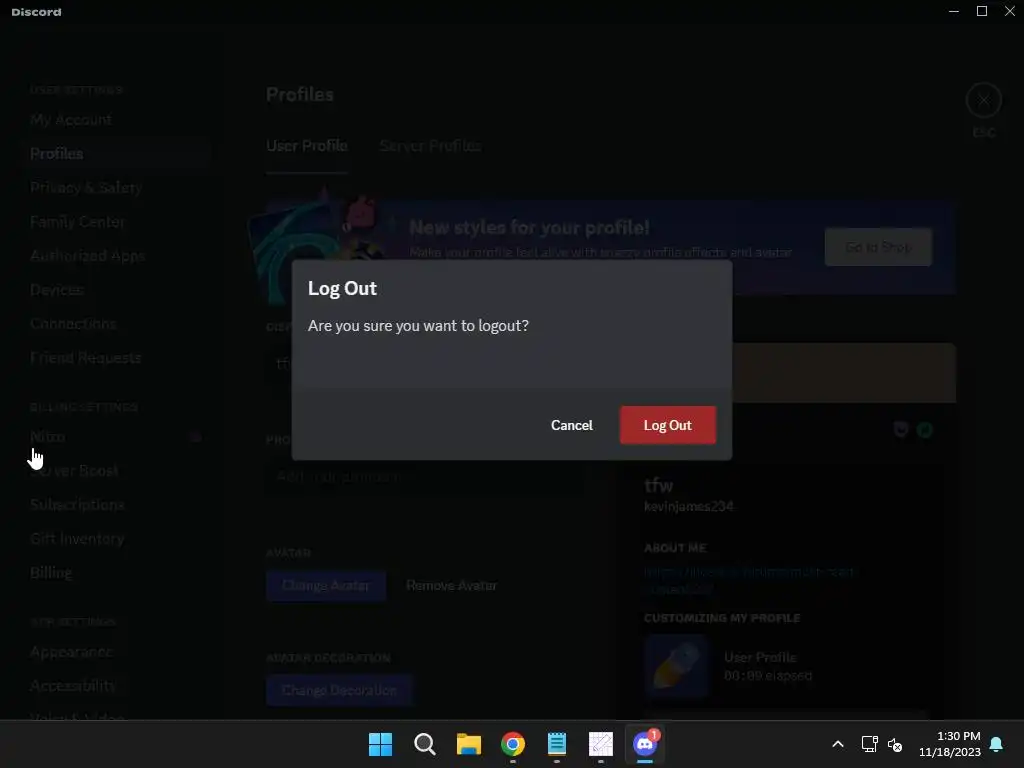The width and height of the screenshot is (1024, 768).
Task: Switch to the User Profile tab
Action: tap(306, 146)
